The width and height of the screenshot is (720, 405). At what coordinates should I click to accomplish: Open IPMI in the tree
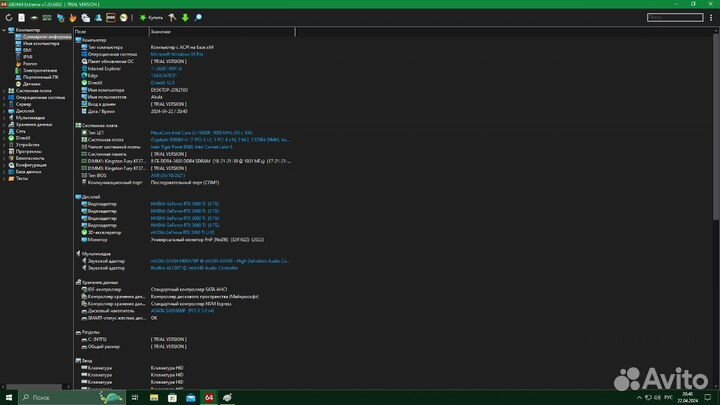click(x=28, y=57)
